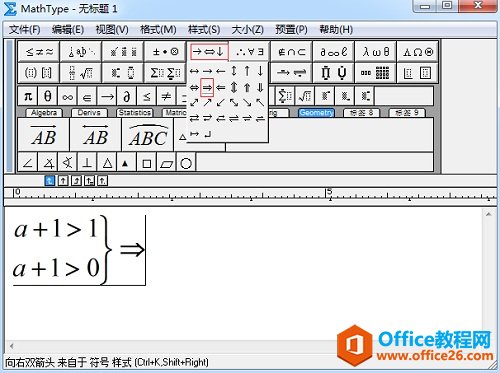500x373 pixels.
Task: Insert the single right arrow from the arrow palette popup
Action: [x=207, y=71]
